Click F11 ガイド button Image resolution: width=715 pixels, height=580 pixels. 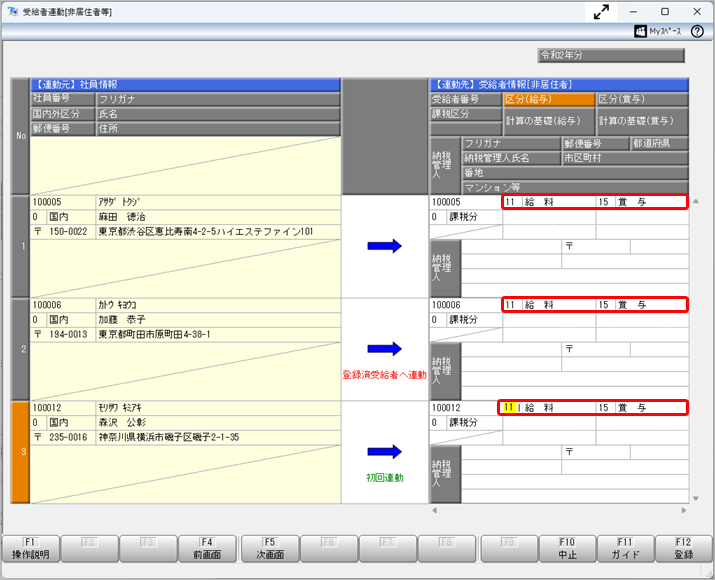[625, 549]
